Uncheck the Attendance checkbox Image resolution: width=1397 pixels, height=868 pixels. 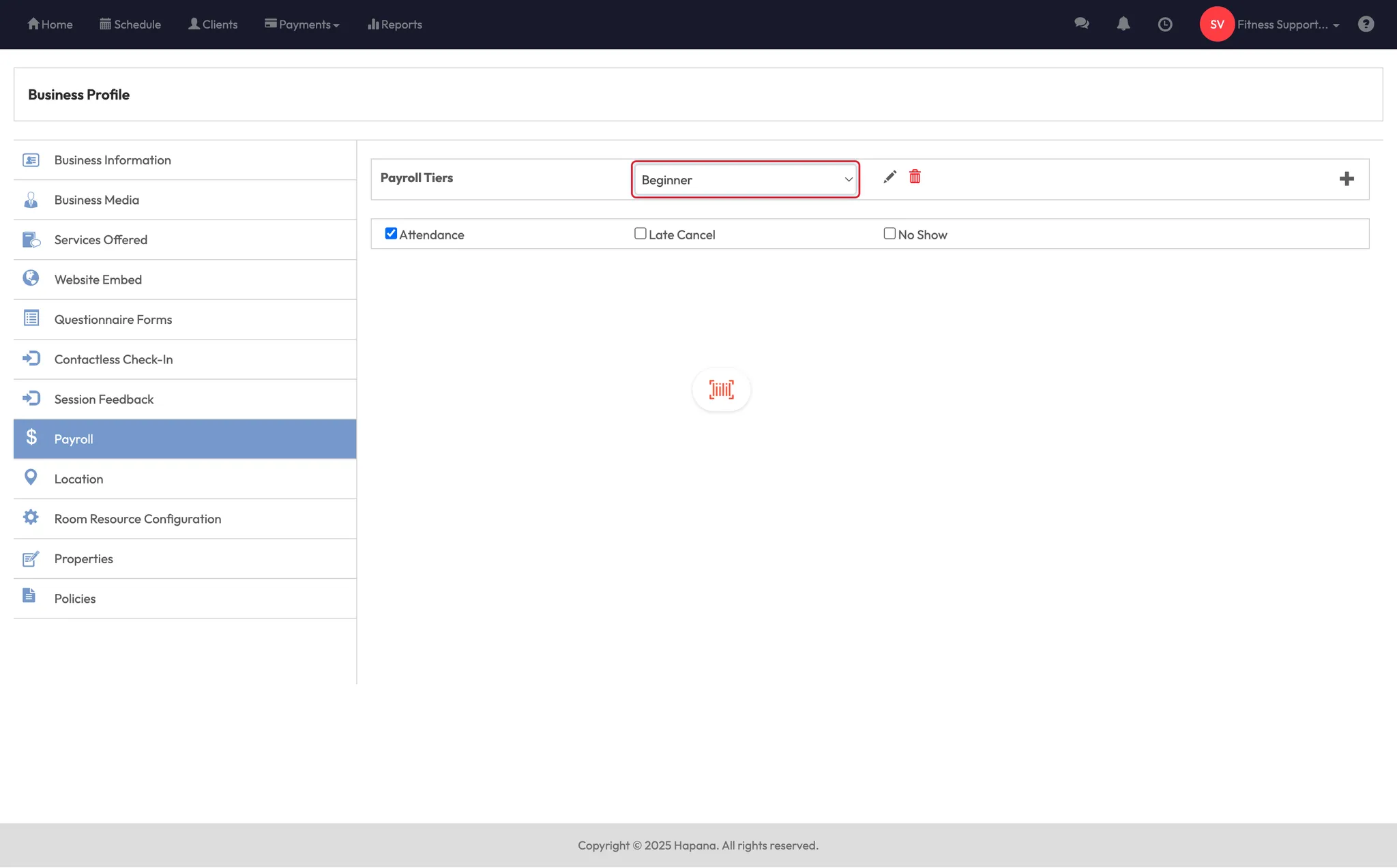pos(391,234)
